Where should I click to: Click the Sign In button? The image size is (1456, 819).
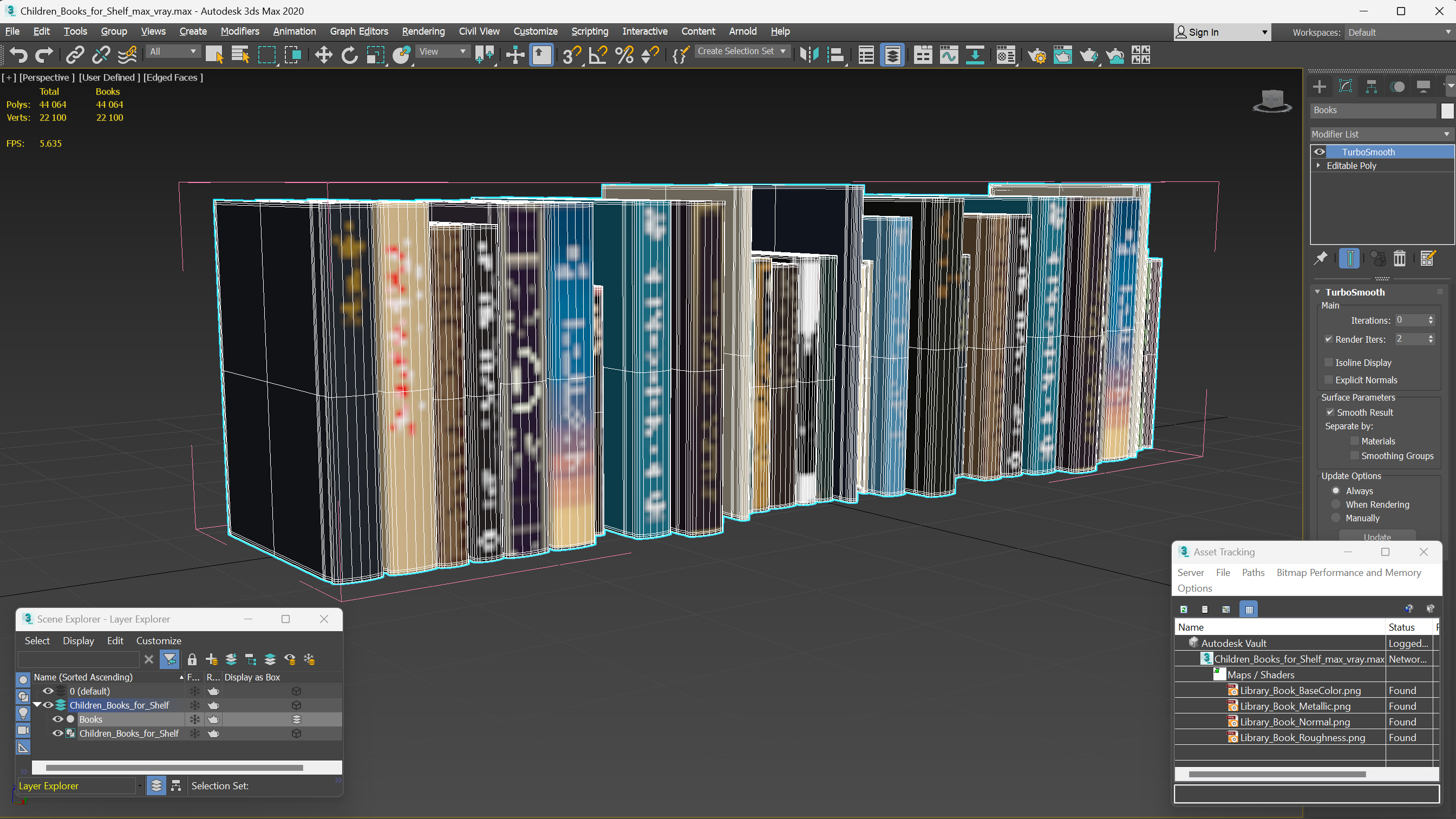[1222, 33]
